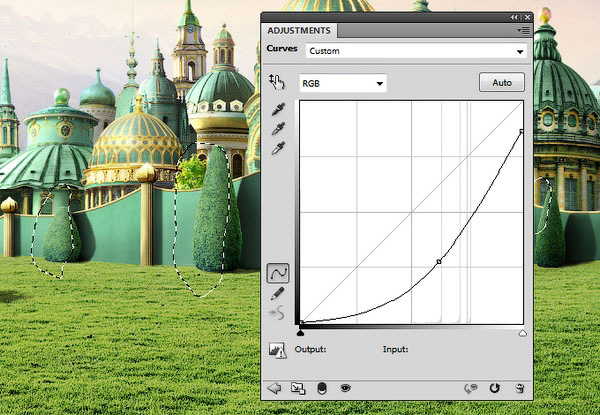Click the smooth curve values icon

(277, 313)
